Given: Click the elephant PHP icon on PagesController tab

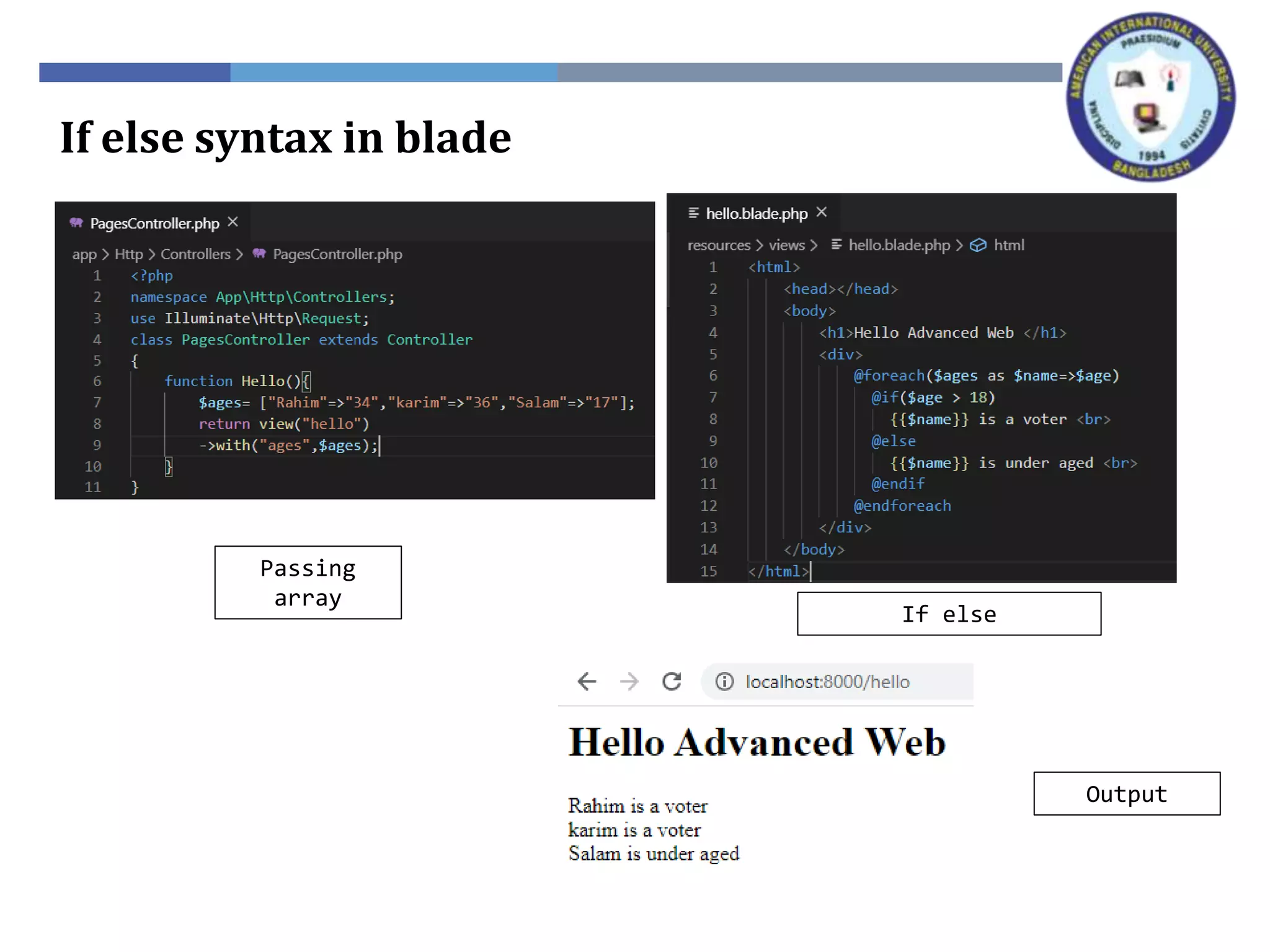Looking at the screenshot, I should click(76, 223).
